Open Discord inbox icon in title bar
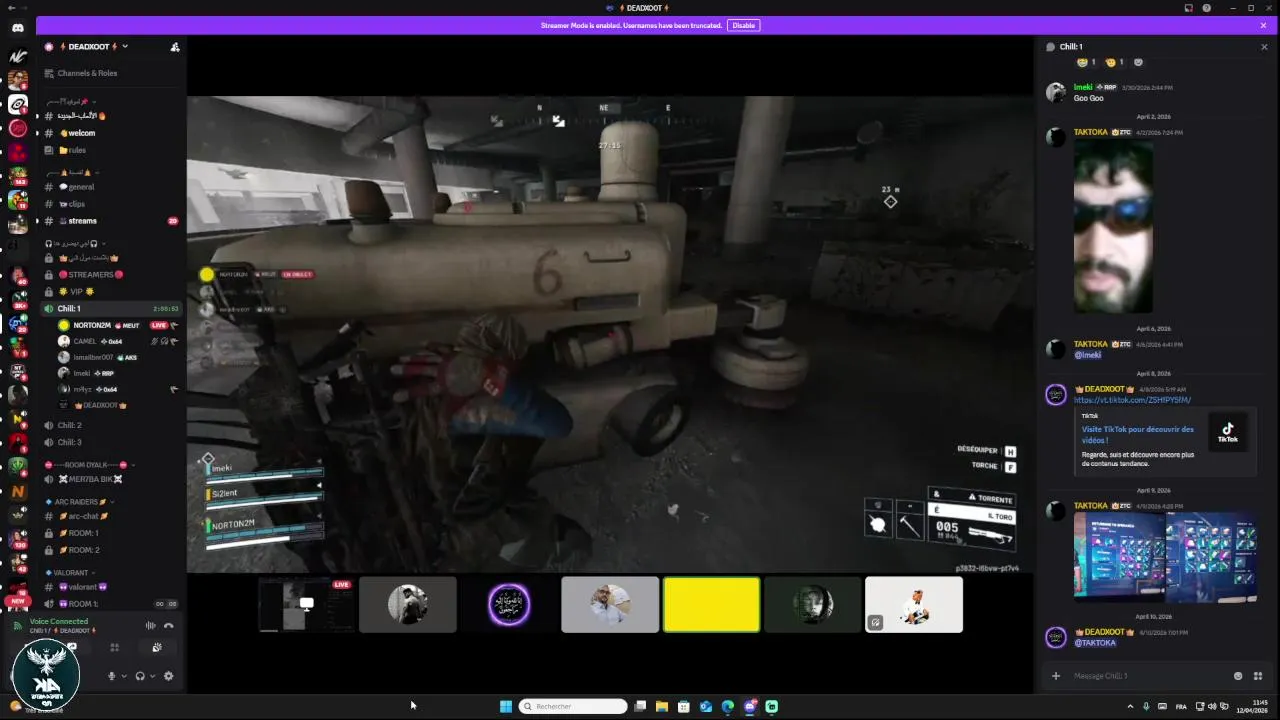Viewport: 1280px width, 720px height. click(x=1188, y=8)
